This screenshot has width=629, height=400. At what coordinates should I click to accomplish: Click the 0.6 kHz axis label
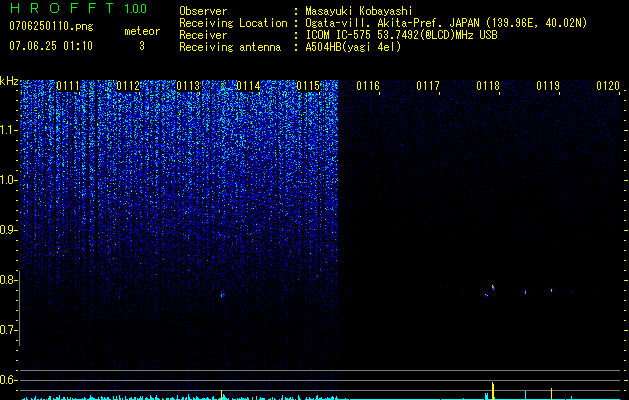pos(8,380)
